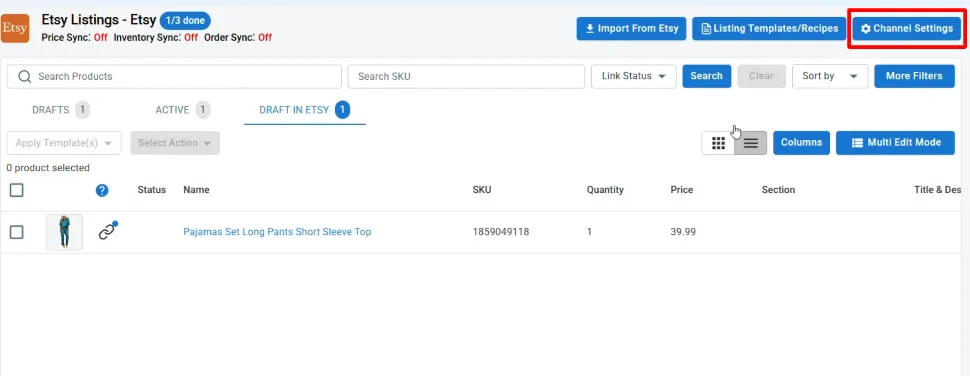Click the SKU value 1859049118
This screenshot has width=970, height=376.
coord(500,232)
